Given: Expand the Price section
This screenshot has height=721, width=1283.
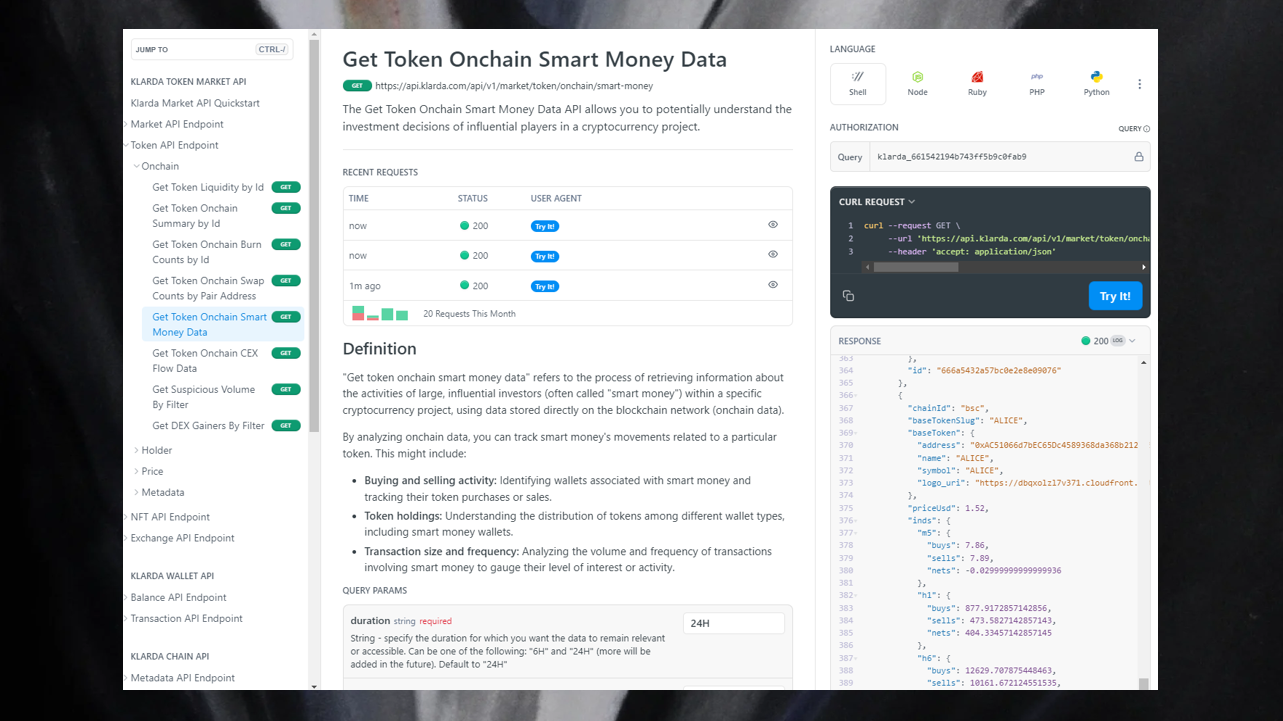Looking at the screenshot, I should pos(137,471).
